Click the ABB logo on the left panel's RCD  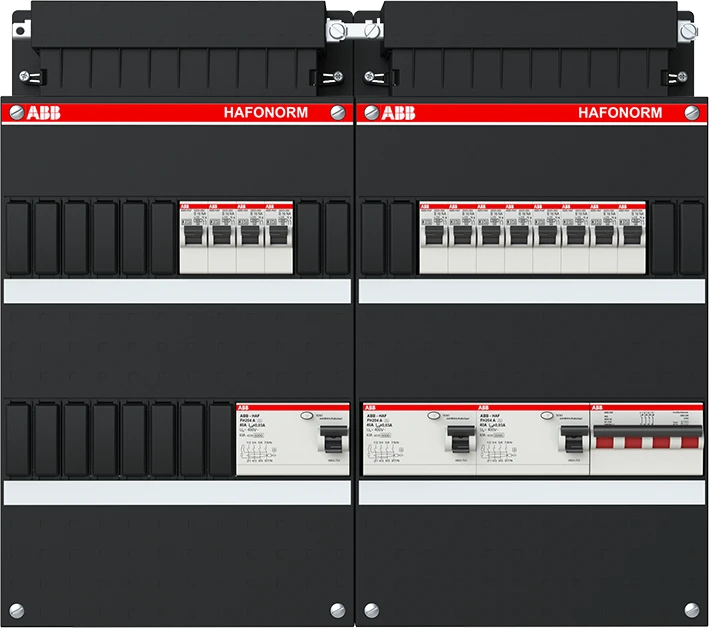click(x=244, y=409)
